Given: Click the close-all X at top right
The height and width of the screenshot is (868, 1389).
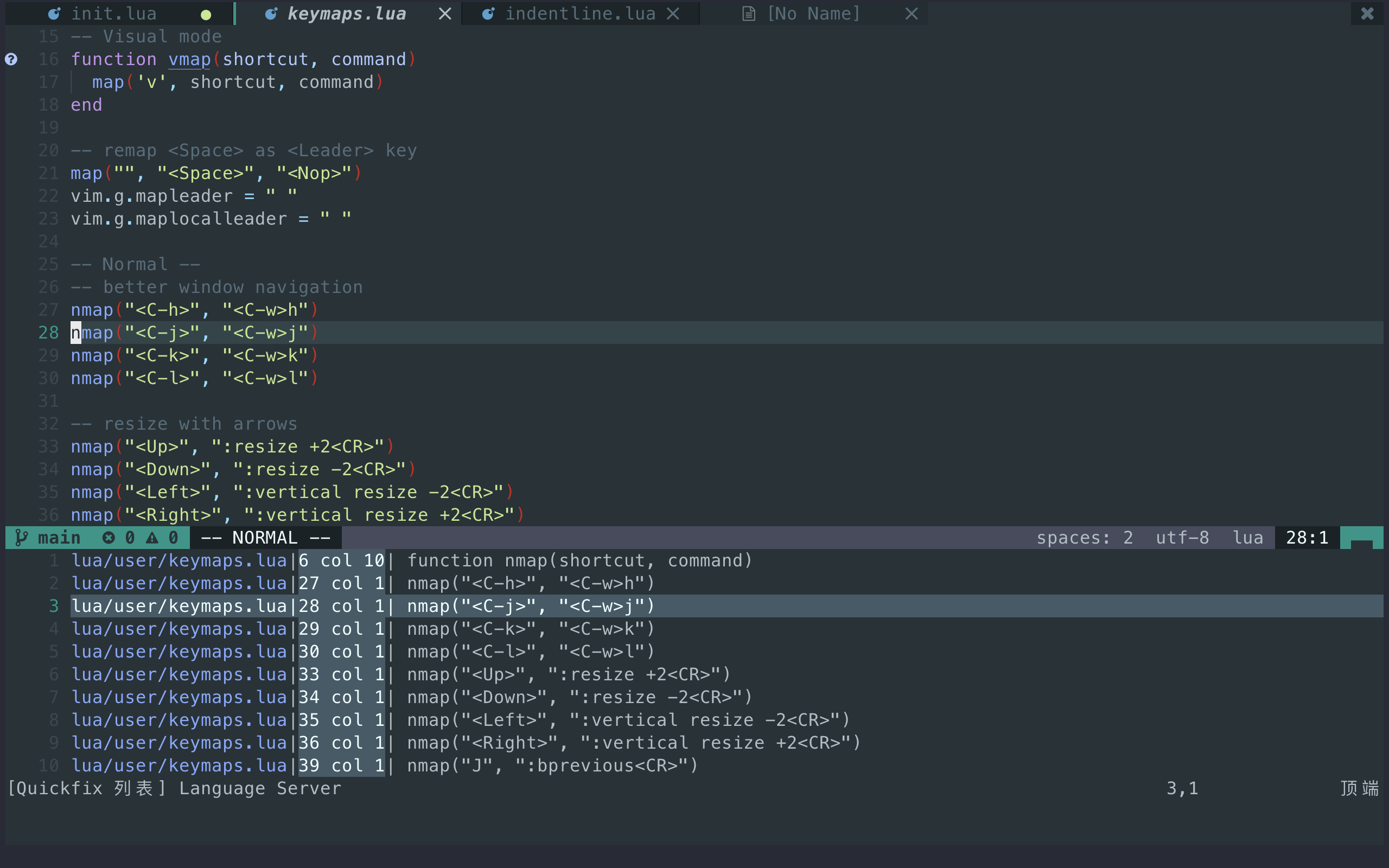Looking at the screenshot, I should click(x=1367, y=13).
